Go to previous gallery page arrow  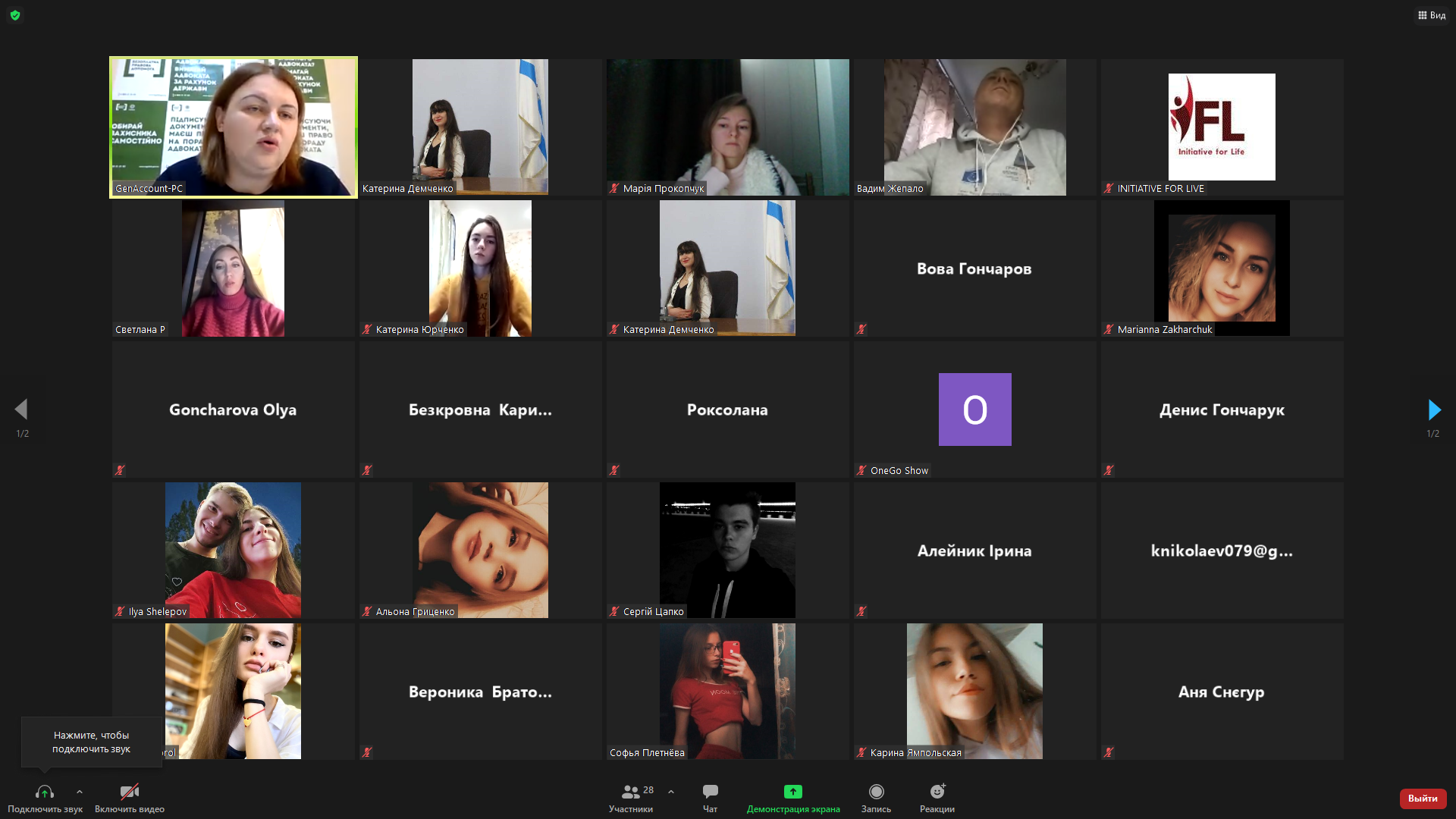click(21, 410)
